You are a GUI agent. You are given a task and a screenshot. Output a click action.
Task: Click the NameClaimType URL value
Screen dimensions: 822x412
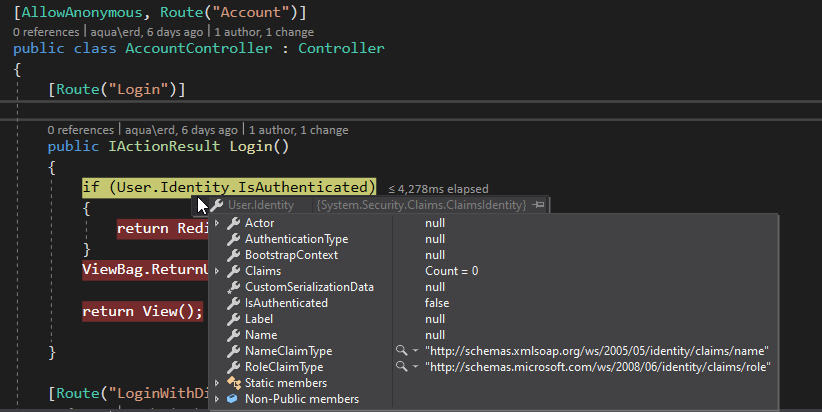(x=597, y=351)
